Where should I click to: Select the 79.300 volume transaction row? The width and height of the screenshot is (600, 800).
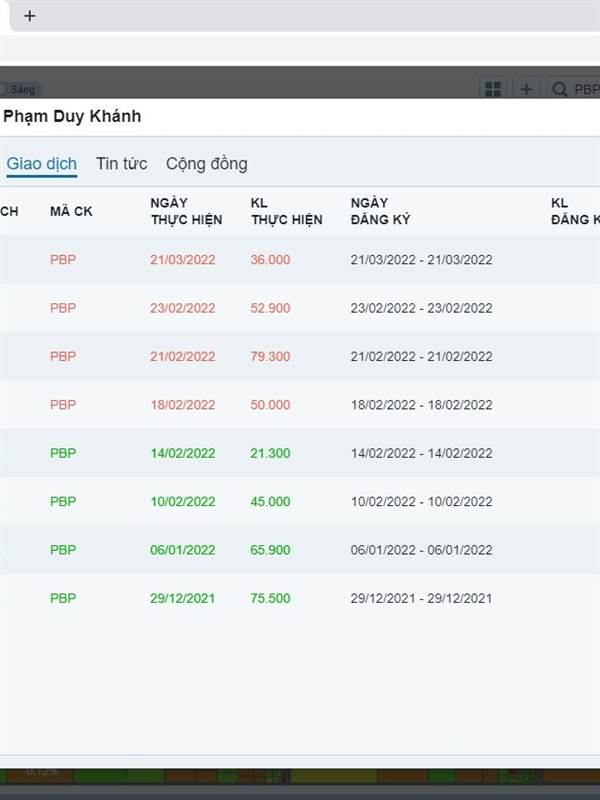point(300,356)
